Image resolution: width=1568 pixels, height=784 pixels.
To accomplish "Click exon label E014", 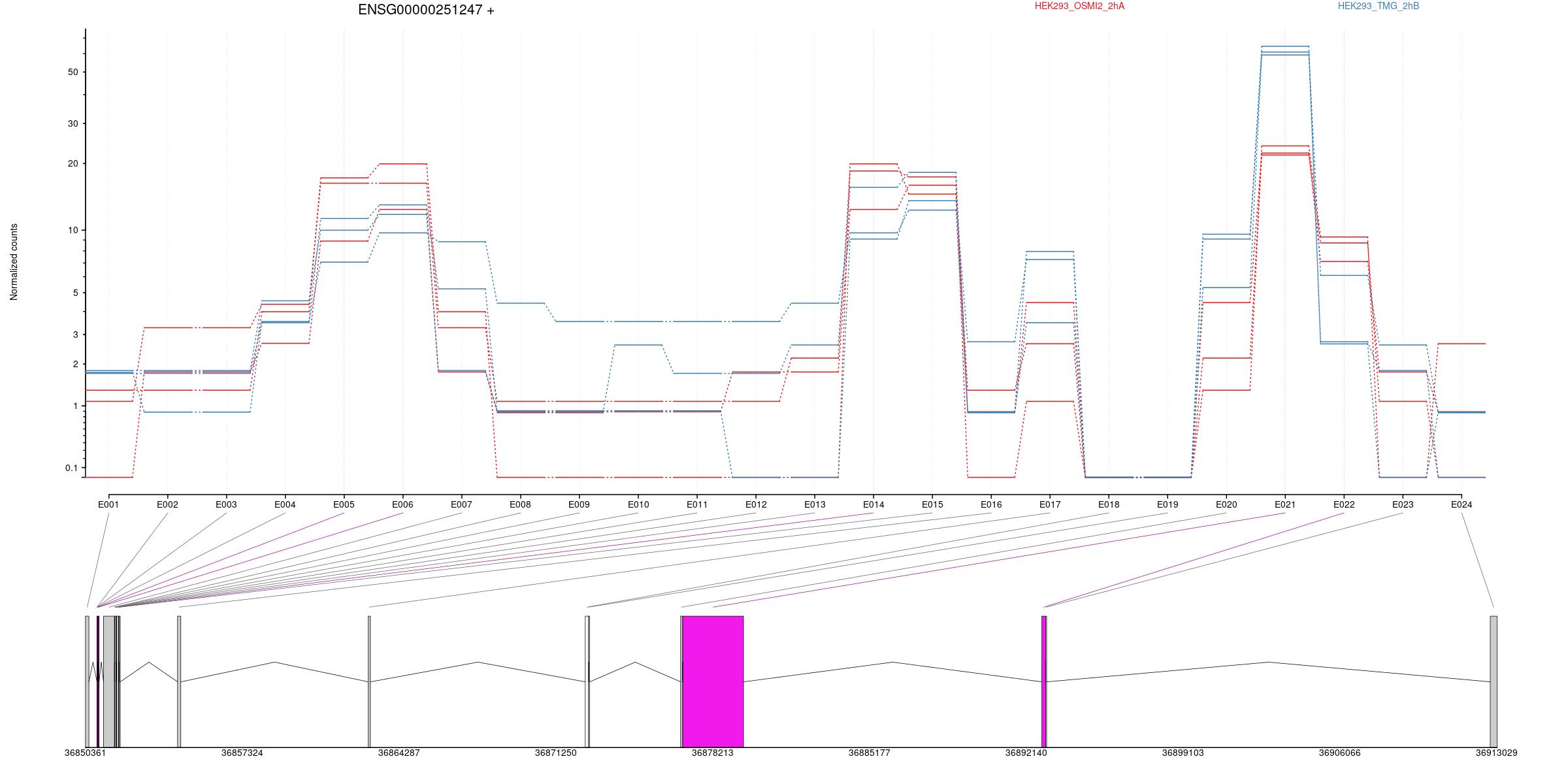I will [x=874, y=504].
